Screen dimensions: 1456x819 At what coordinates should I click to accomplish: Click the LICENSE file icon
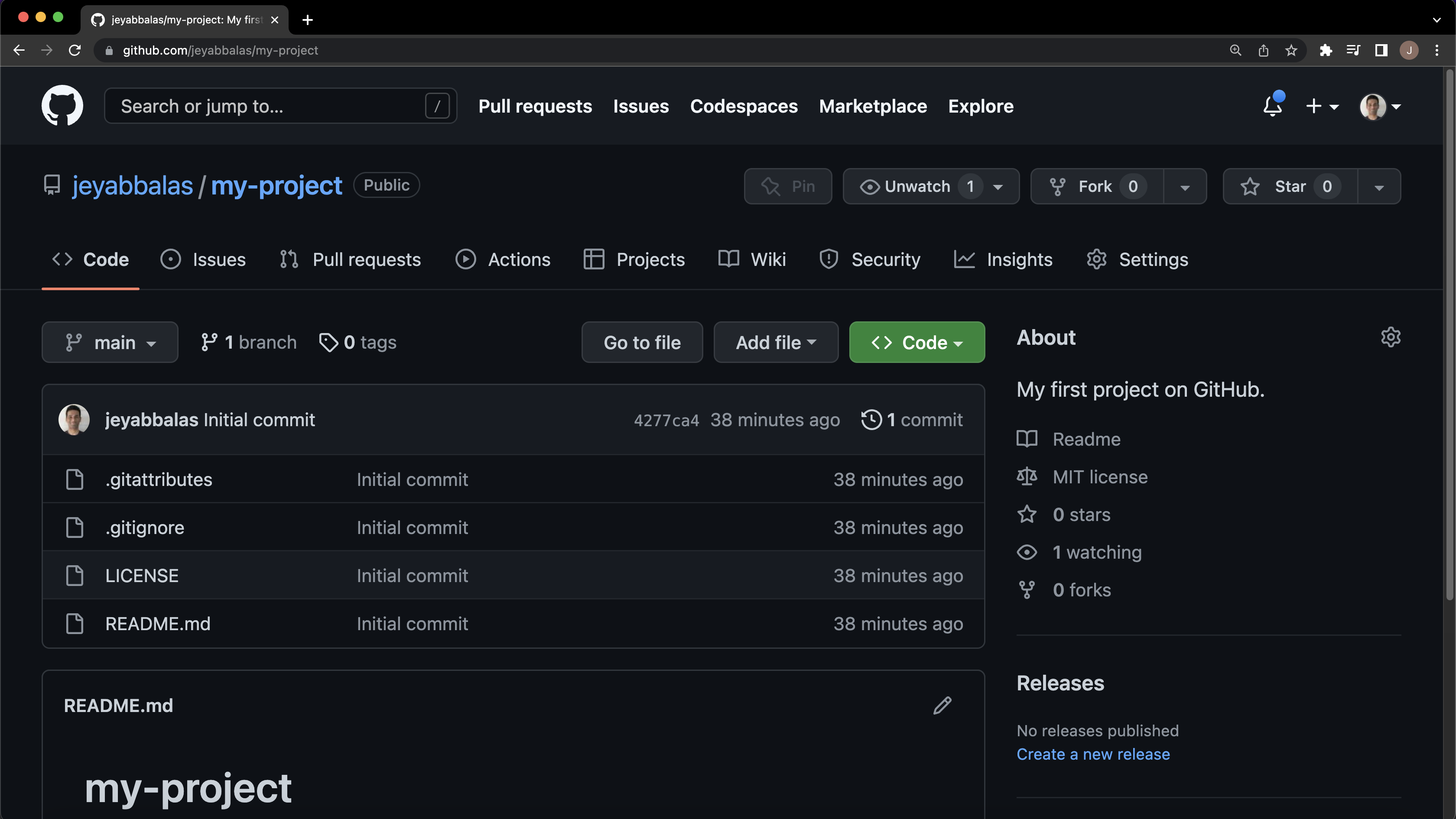[x=75, y=576]
